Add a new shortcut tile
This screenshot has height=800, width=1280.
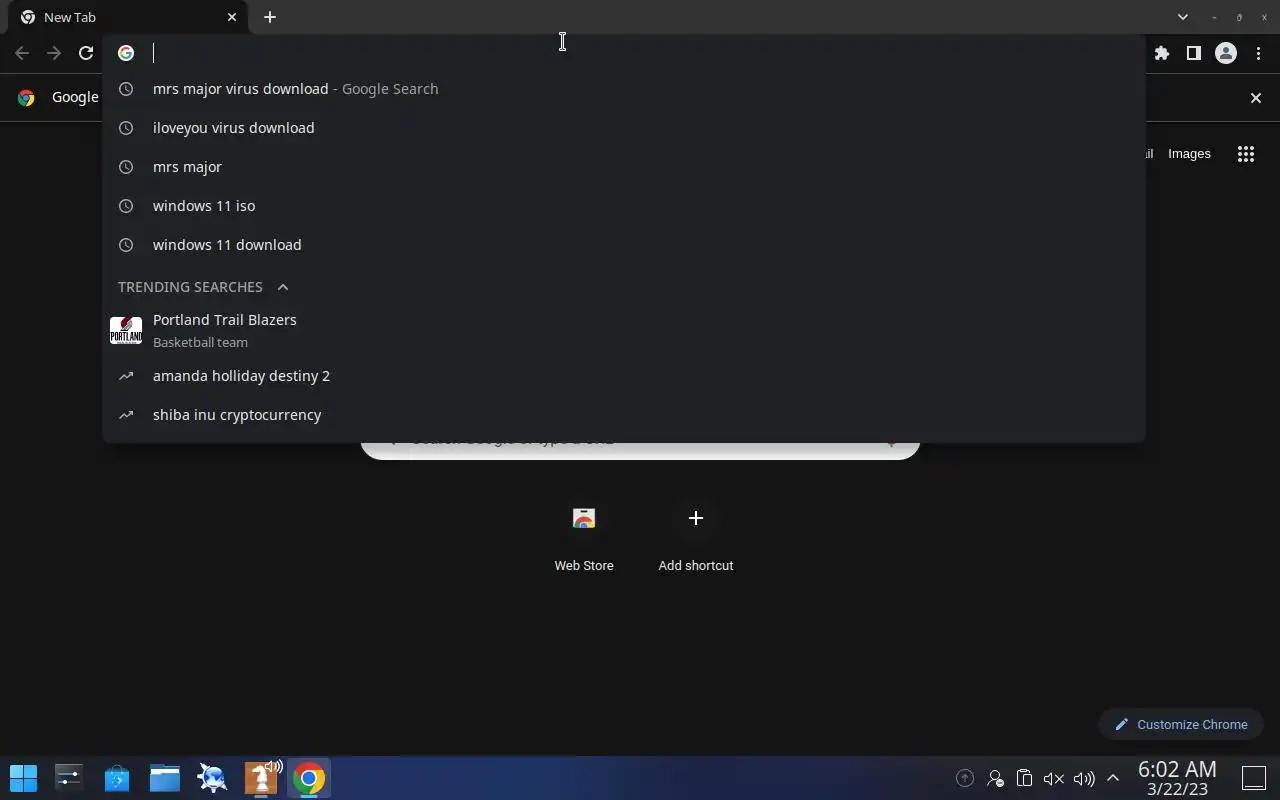coord(696,538)
